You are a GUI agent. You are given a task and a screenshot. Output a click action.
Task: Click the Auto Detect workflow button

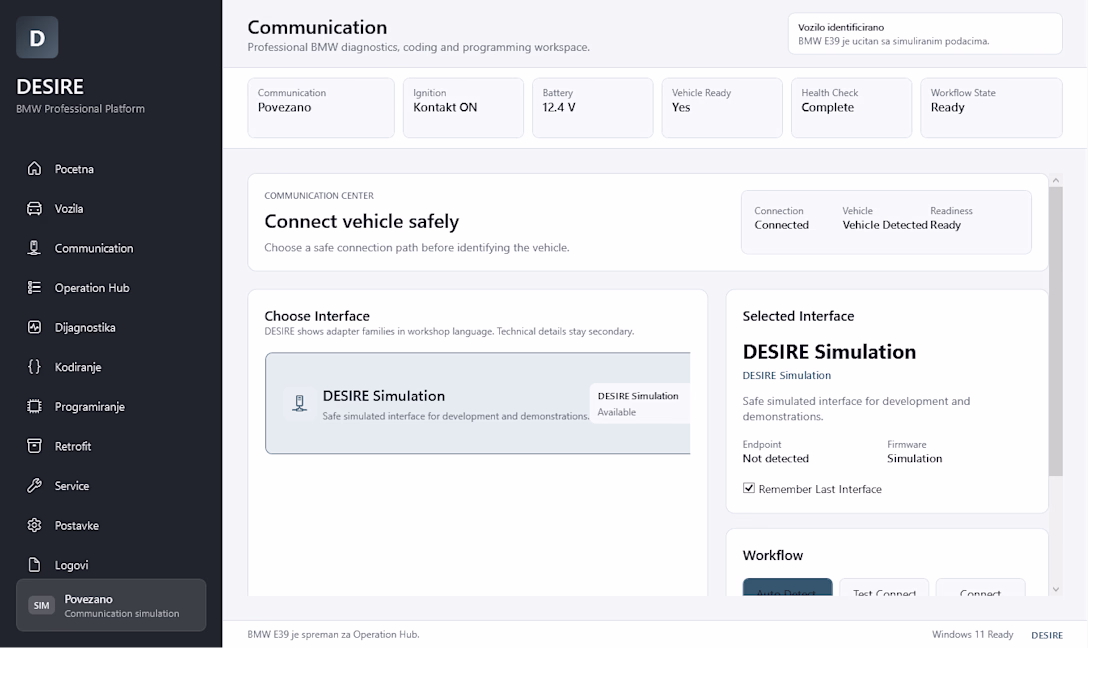click(787, 588)
